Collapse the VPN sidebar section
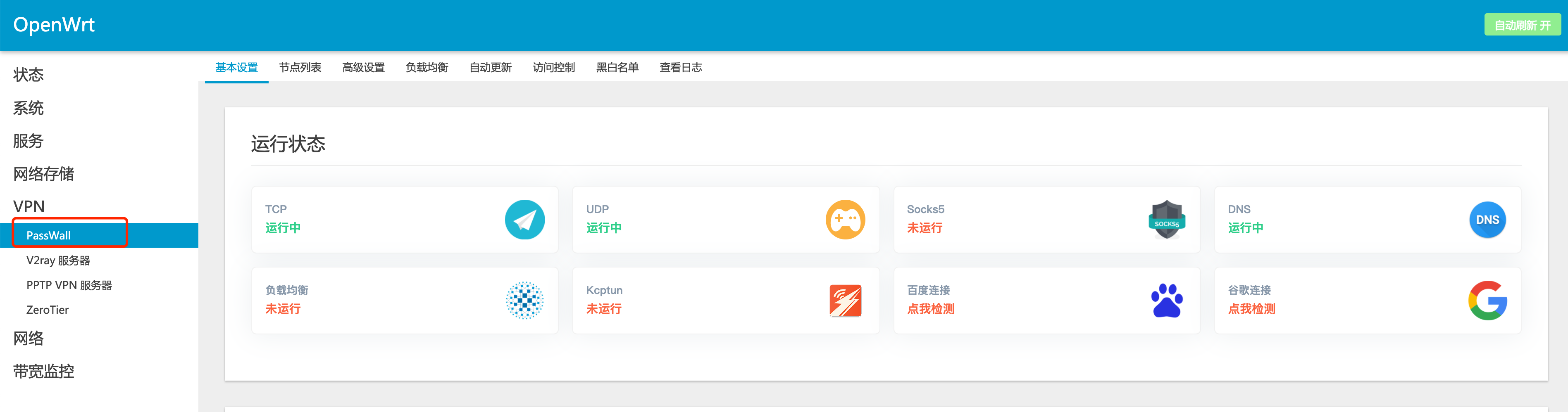 [x=29, y=206]
